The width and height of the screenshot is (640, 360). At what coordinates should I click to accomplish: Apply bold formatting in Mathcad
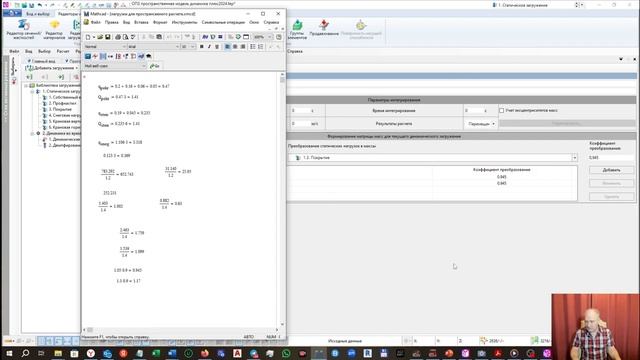[202, 47]
